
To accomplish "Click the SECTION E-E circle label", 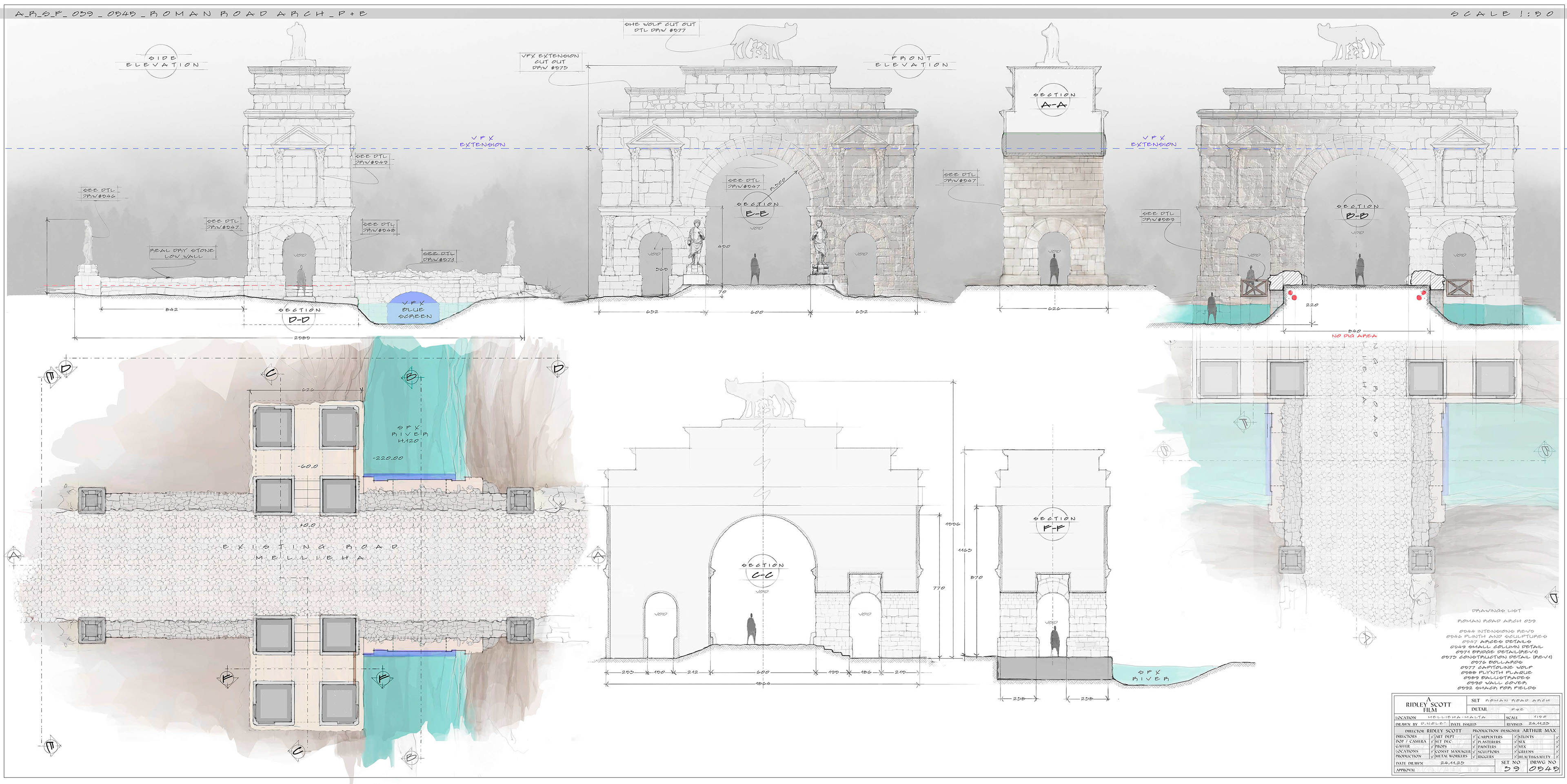I will click(x=757, y=208).
